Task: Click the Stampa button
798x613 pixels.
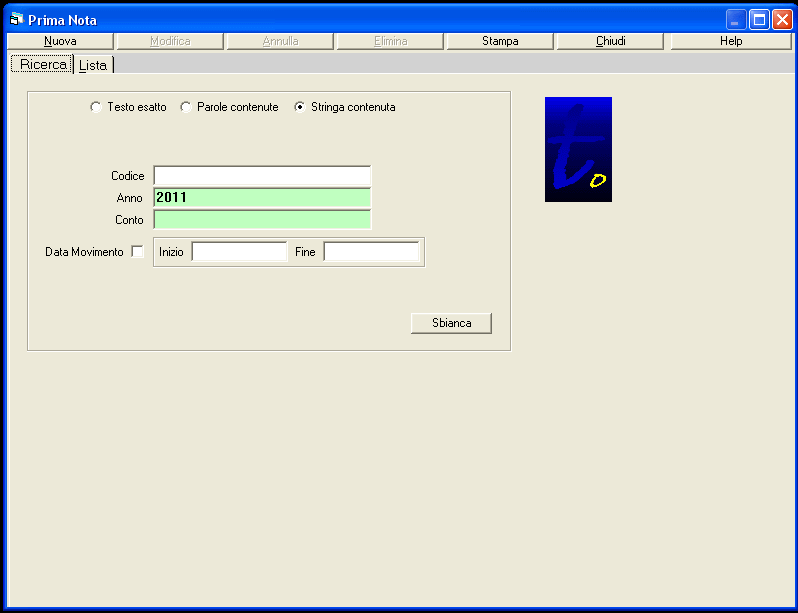Action: coord(500,41)
